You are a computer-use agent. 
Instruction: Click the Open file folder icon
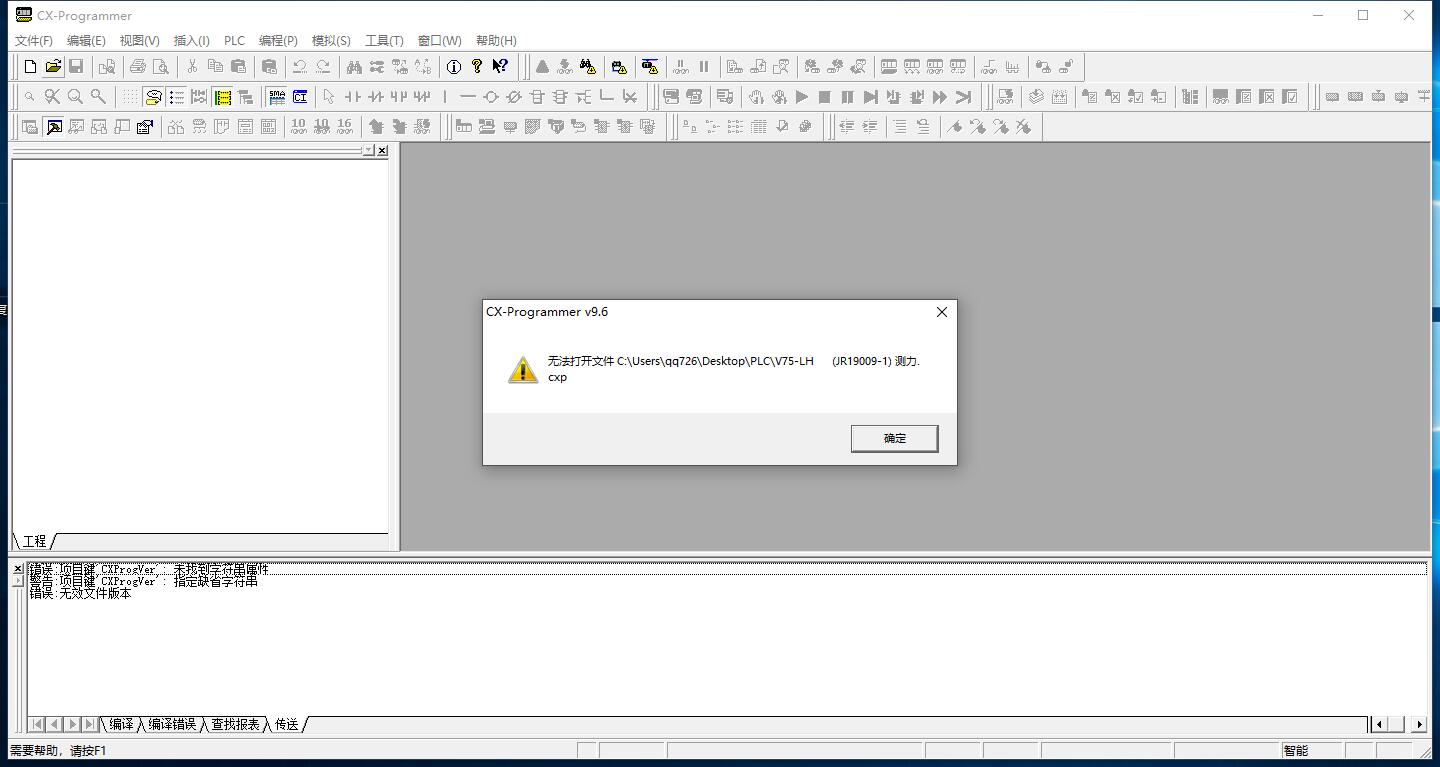53,67
